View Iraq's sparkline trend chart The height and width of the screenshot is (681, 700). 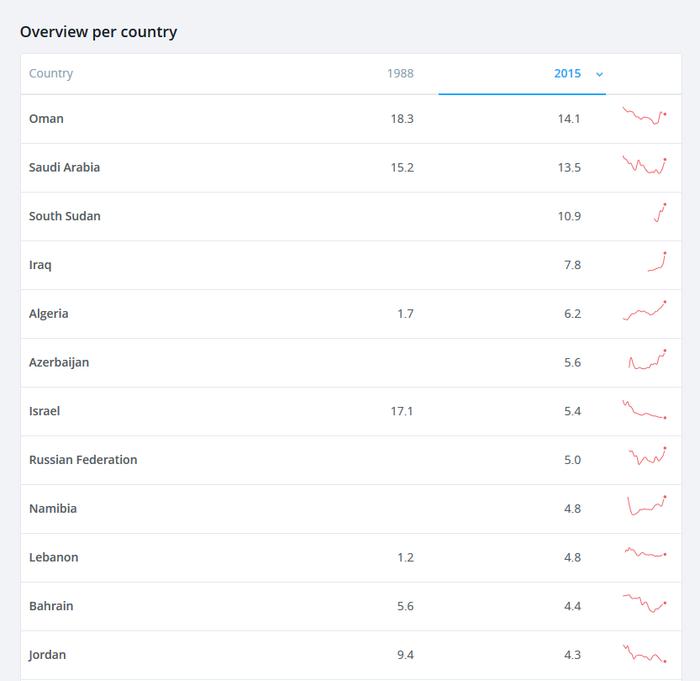657,262
